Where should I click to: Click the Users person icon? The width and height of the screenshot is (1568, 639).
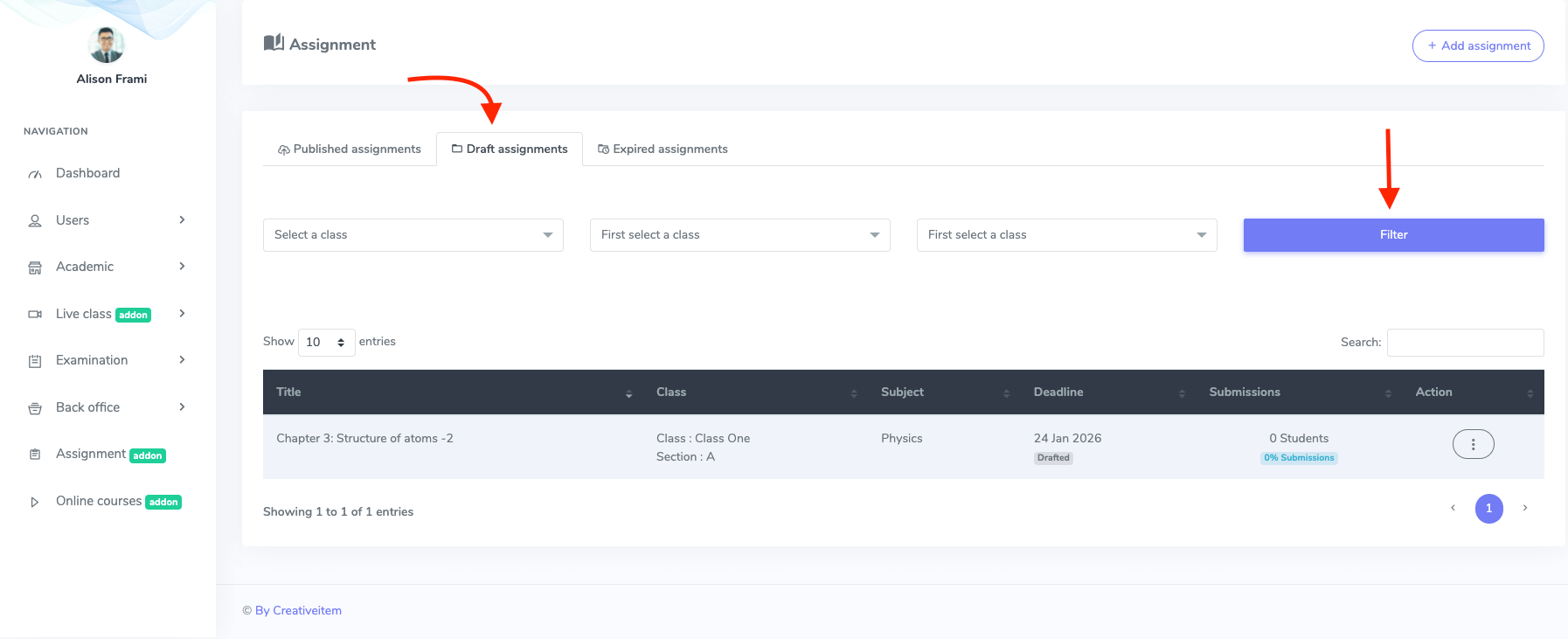point(35,221)
